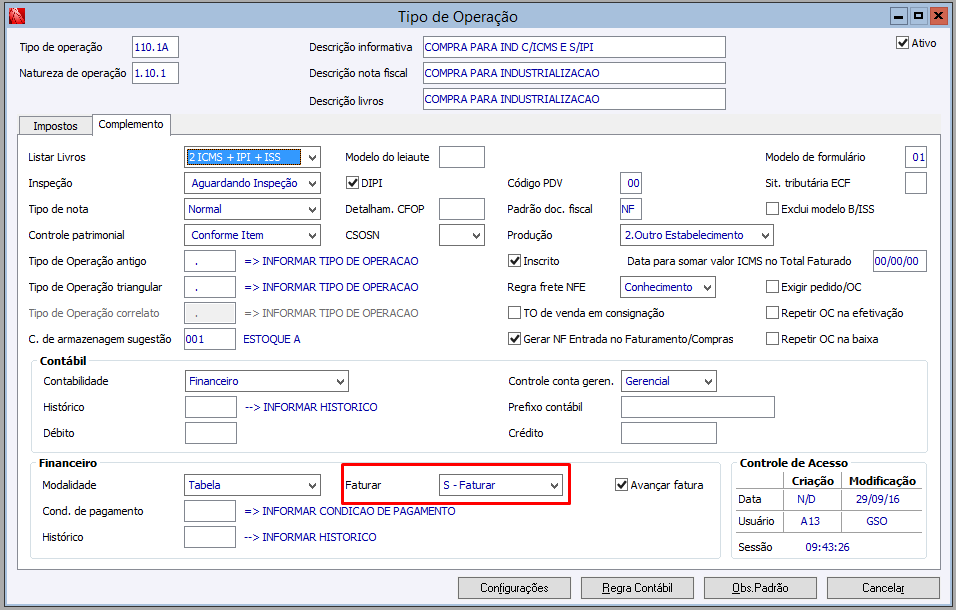Enable Exigir pedido/OC checkbox
Image resolution: width=956 pixels, height=610 pixels.
click(772, 287)
